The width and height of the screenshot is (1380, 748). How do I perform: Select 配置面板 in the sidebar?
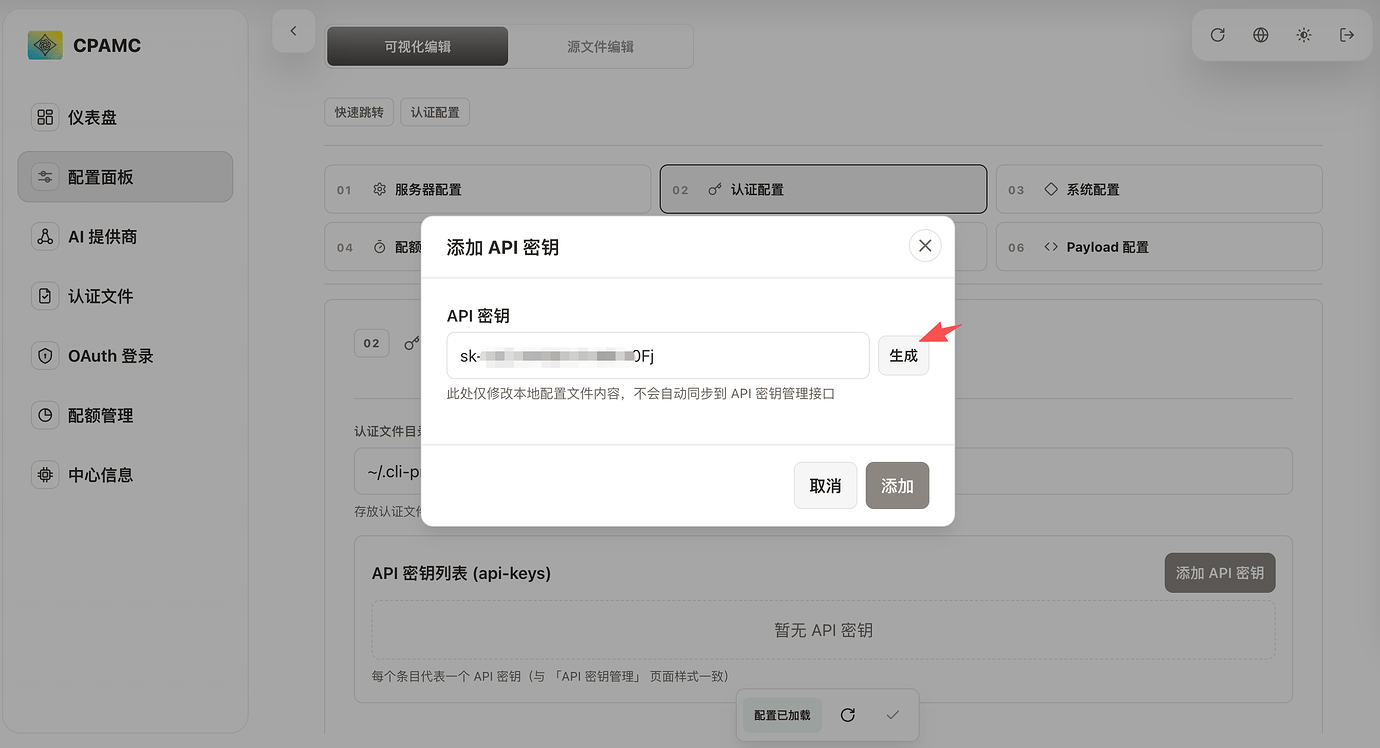125,177
